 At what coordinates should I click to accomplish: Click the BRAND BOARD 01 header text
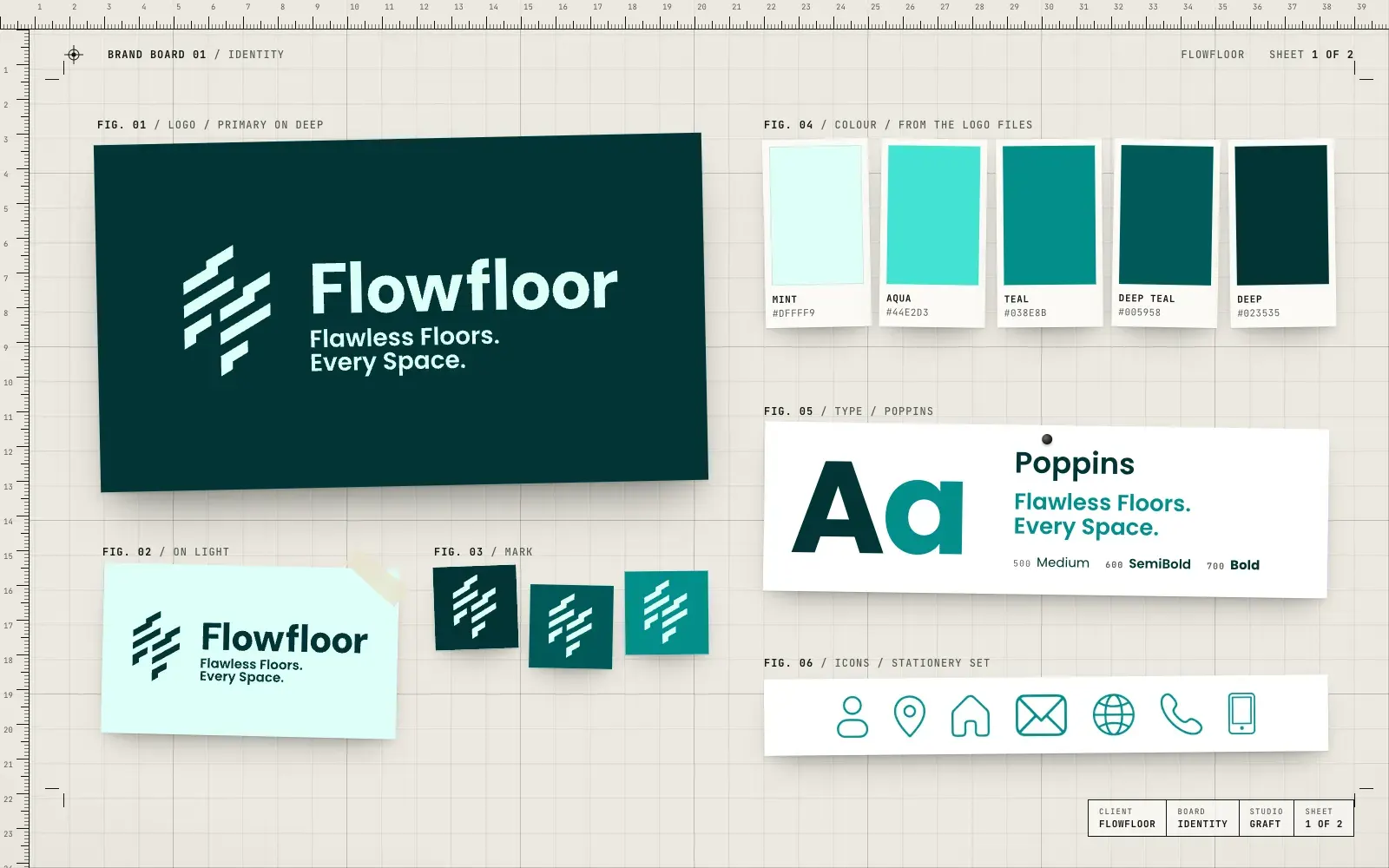pyautogui.click(x=157, y=55)
